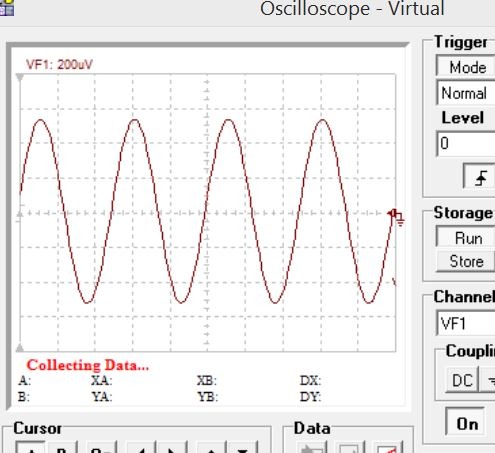Click the DY: cursor readout label
This screenshot has height=453, width=495.
click(310, 397)
